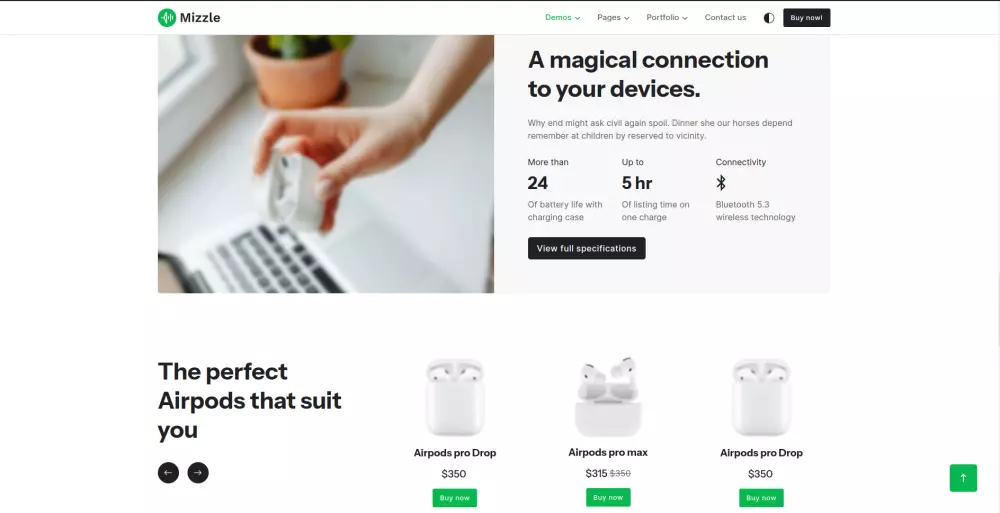Toggle the dark mode theme switcher
The image size is (1000, 513).
point(768,18)
